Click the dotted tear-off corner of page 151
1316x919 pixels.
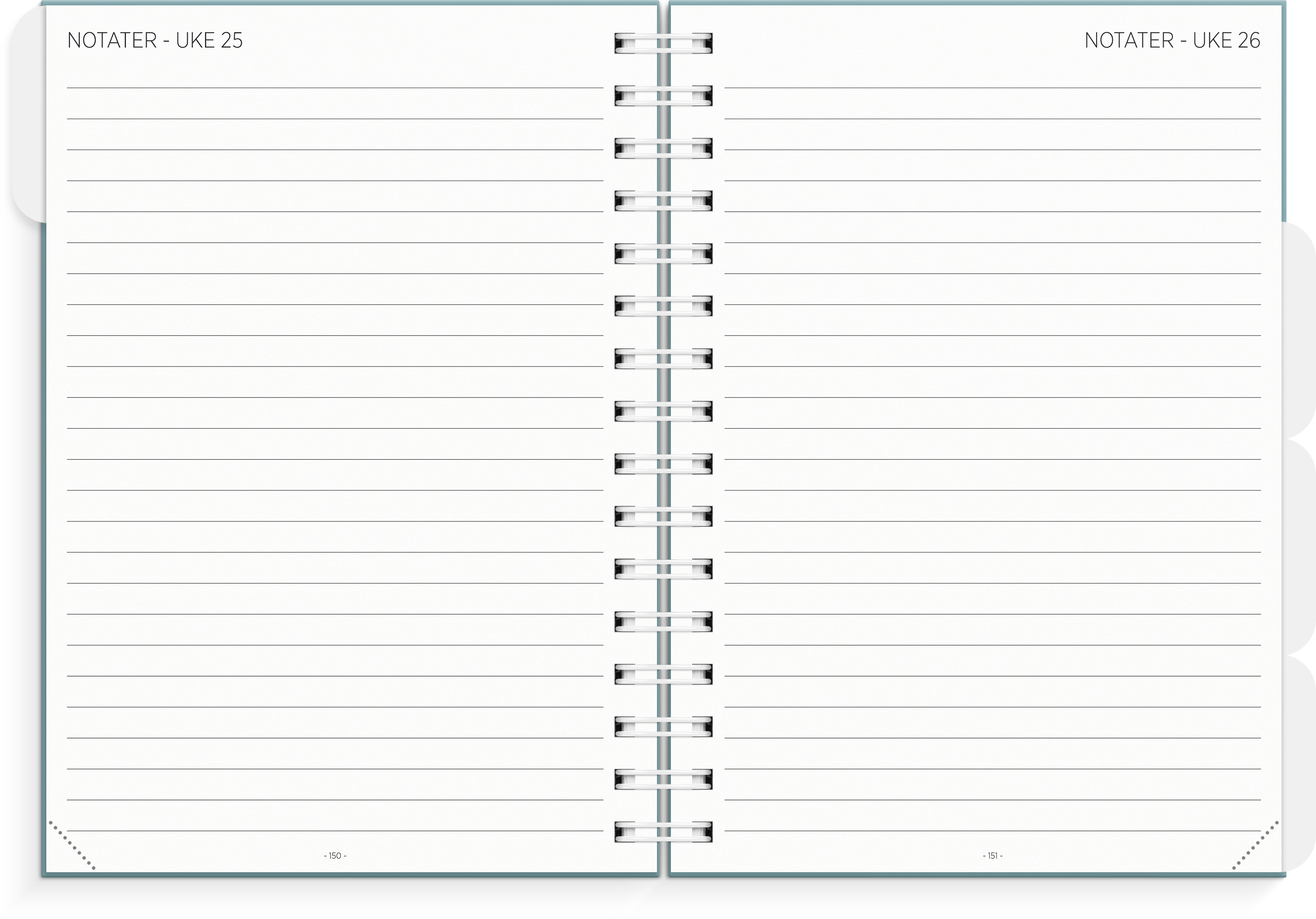1255,846
